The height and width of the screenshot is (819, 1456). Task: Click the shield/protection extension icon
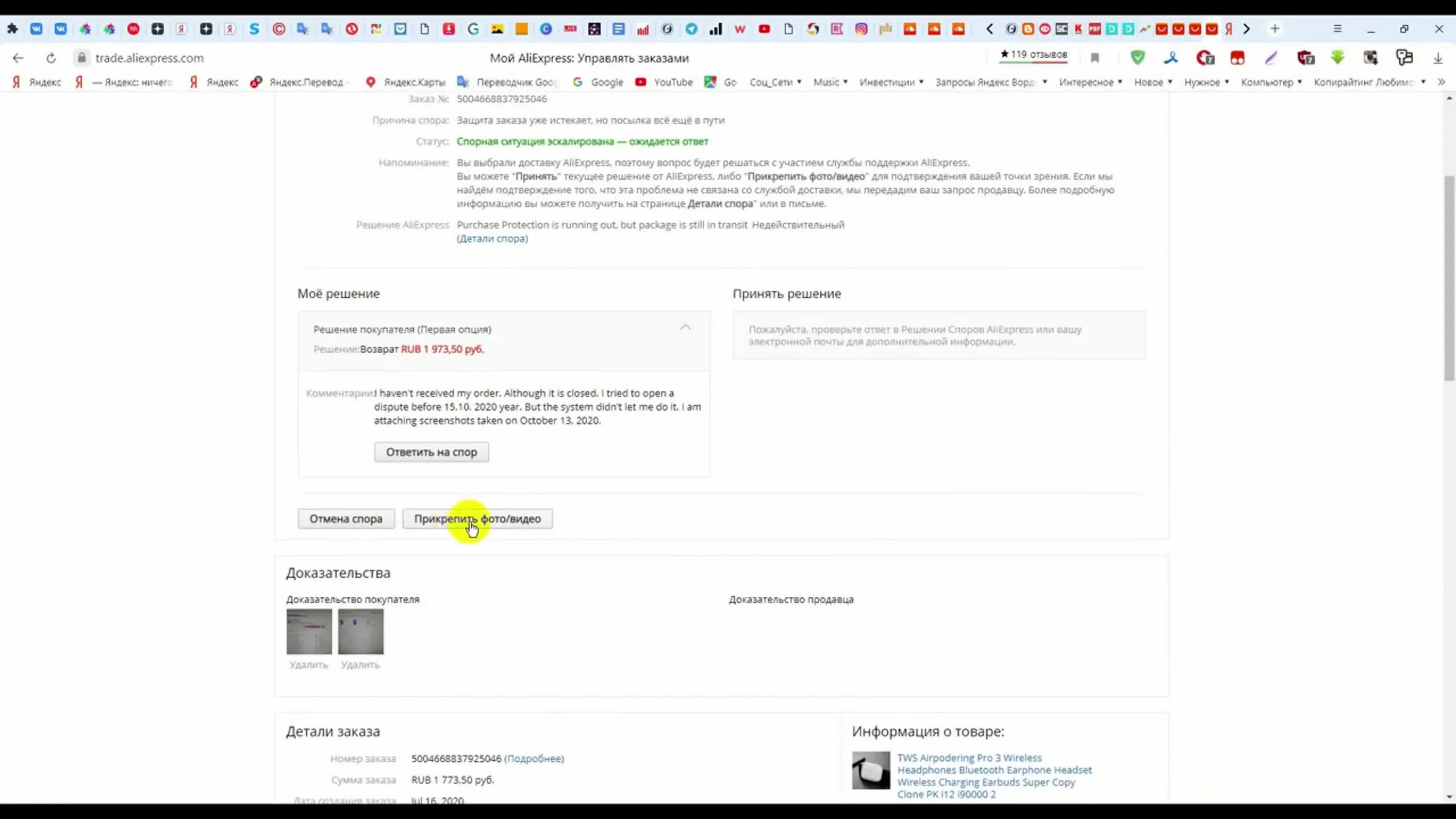[1134, 57]
